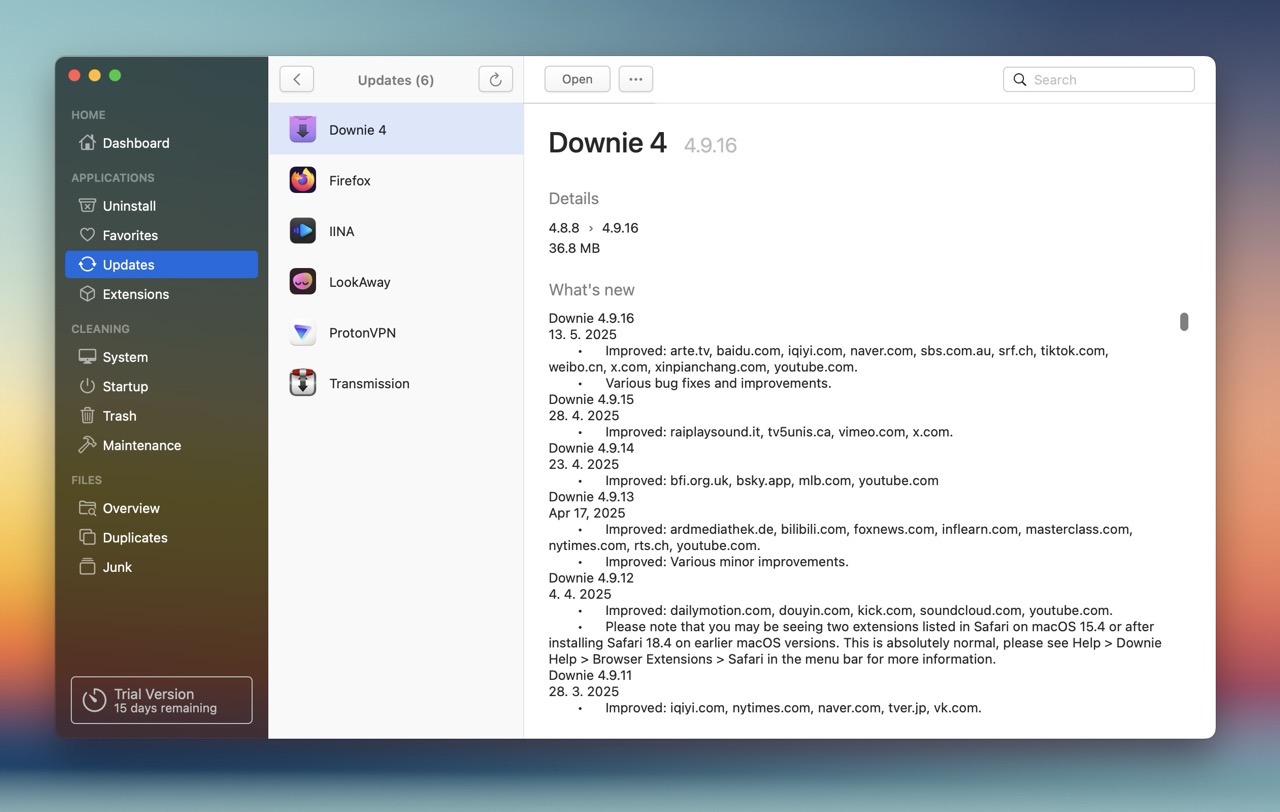Click the "Various bug fixes and improvements." line
Image resolution: width=1280 pixels, height=812 pixels.
tap(718, 383)
